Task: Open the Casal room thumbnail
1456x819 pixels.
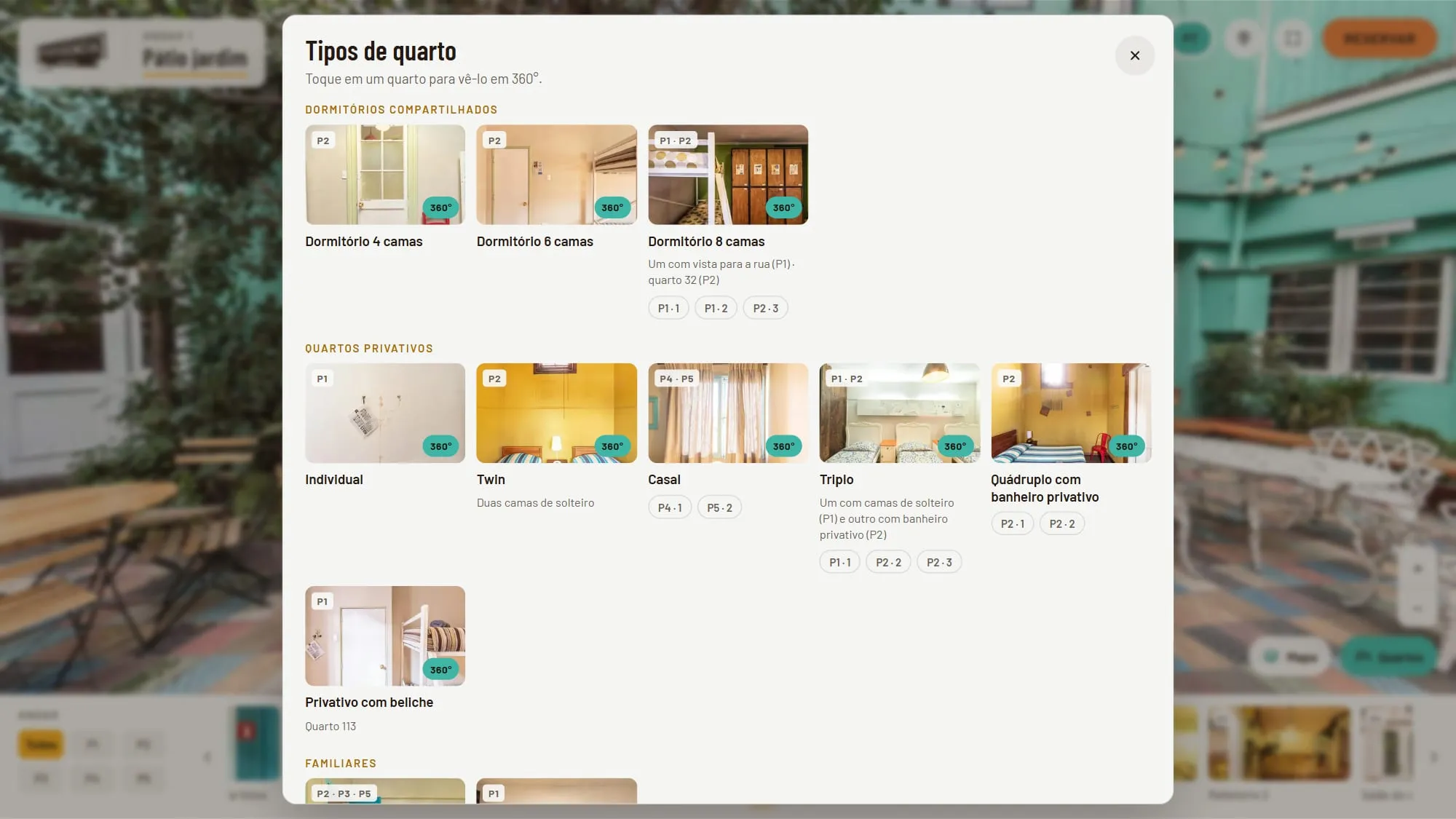Action: tap(728, 413)
